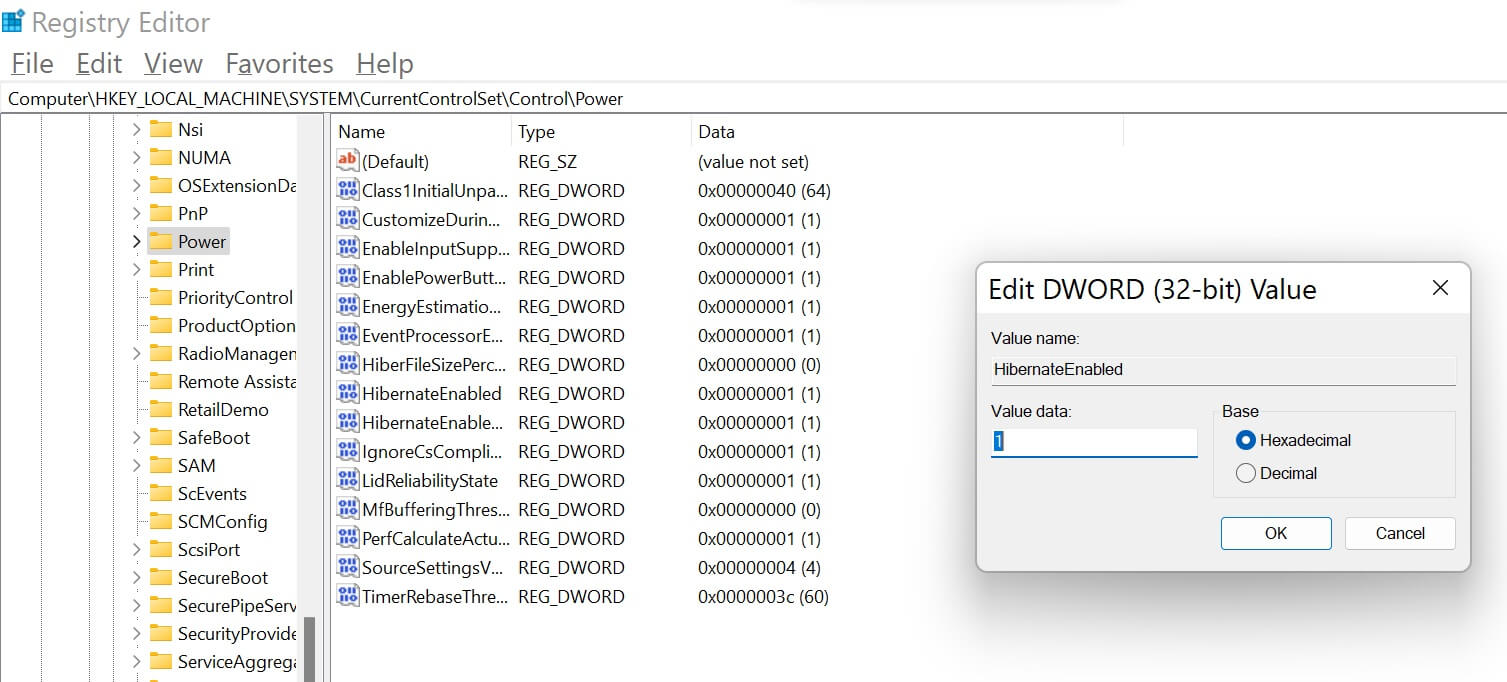This screenshot has width=1507, height=682.
Task: Select the SecurePipeServ tree item
Action: pyautogui.click(x=237, y=605)
